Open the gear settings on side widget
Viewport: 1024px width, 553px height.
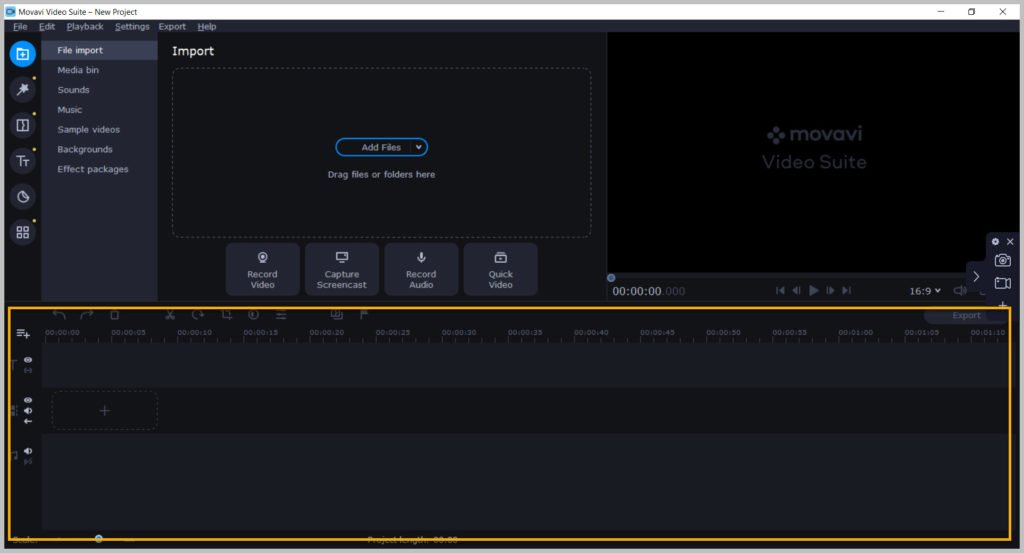[995, 242]
